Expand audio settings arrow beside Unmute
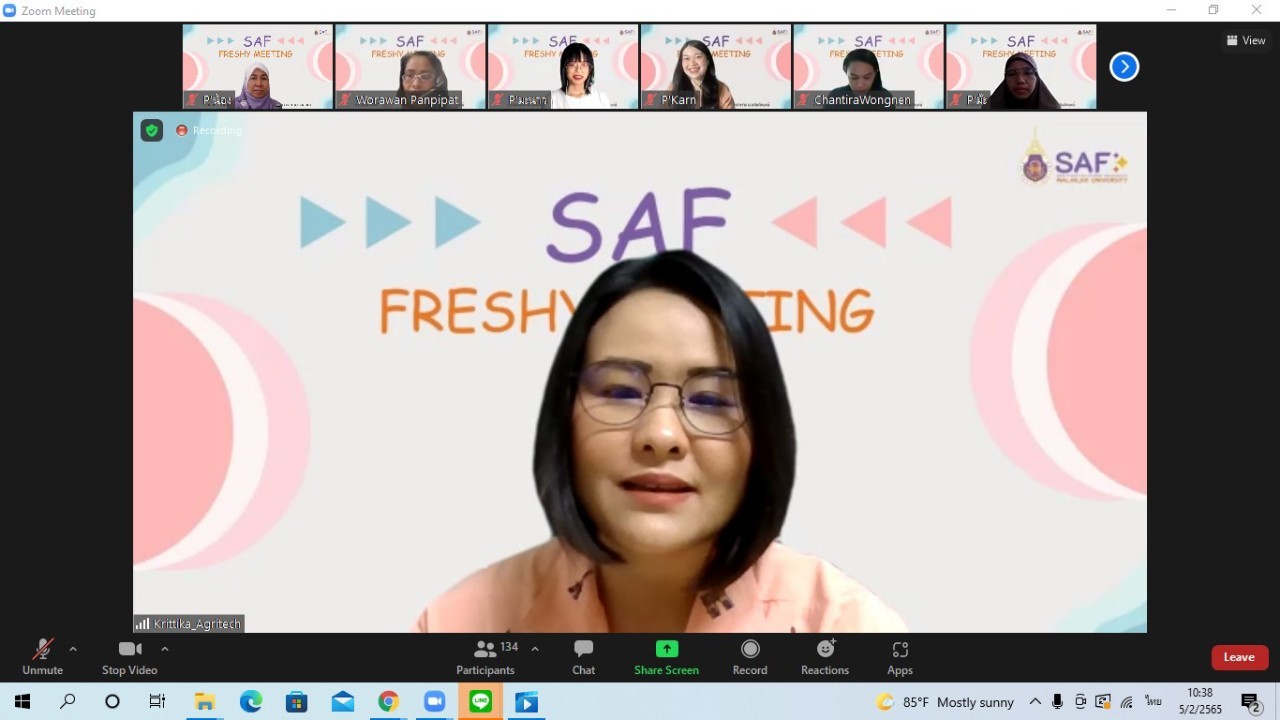Screen dimensions: 1280x720 pos(73,649)
